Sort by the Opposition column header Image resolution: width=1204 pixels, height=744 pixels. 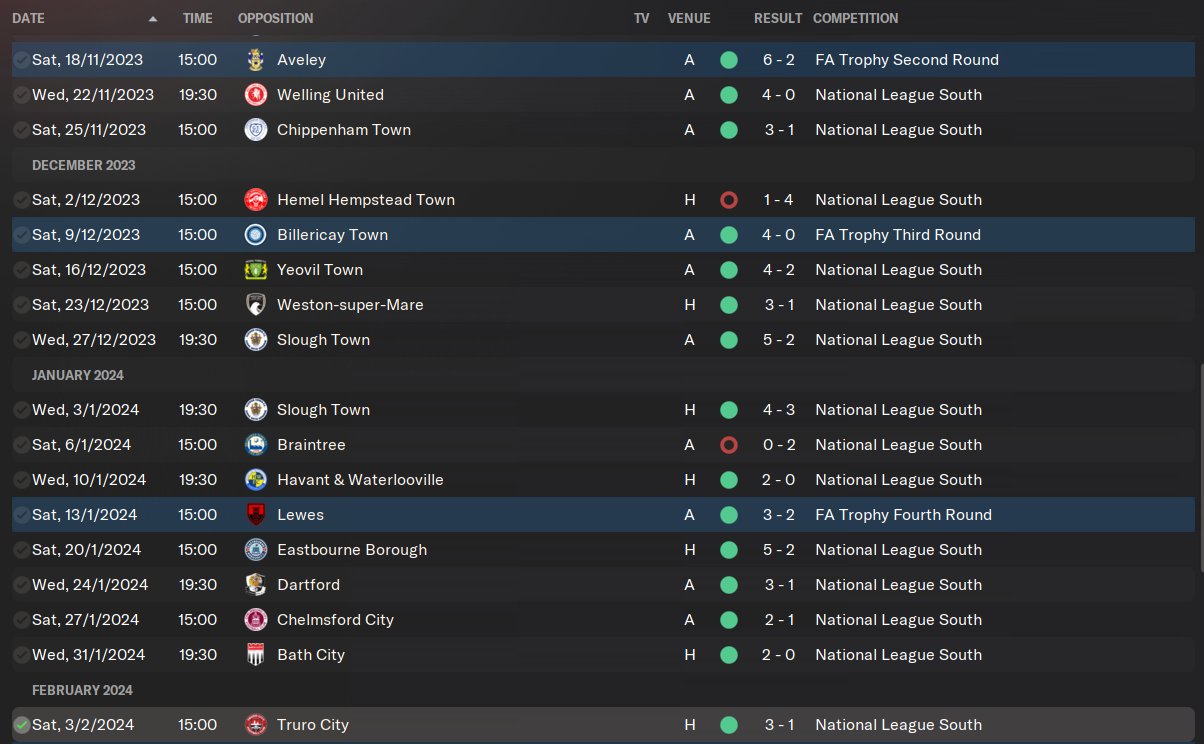(x=275, y=19)
